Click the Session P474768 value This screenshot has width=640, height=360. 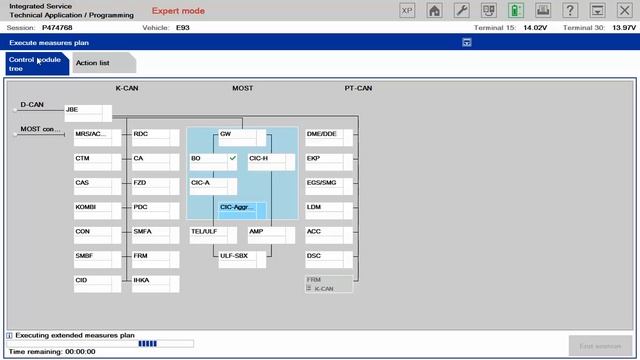[x=57, y=28]
